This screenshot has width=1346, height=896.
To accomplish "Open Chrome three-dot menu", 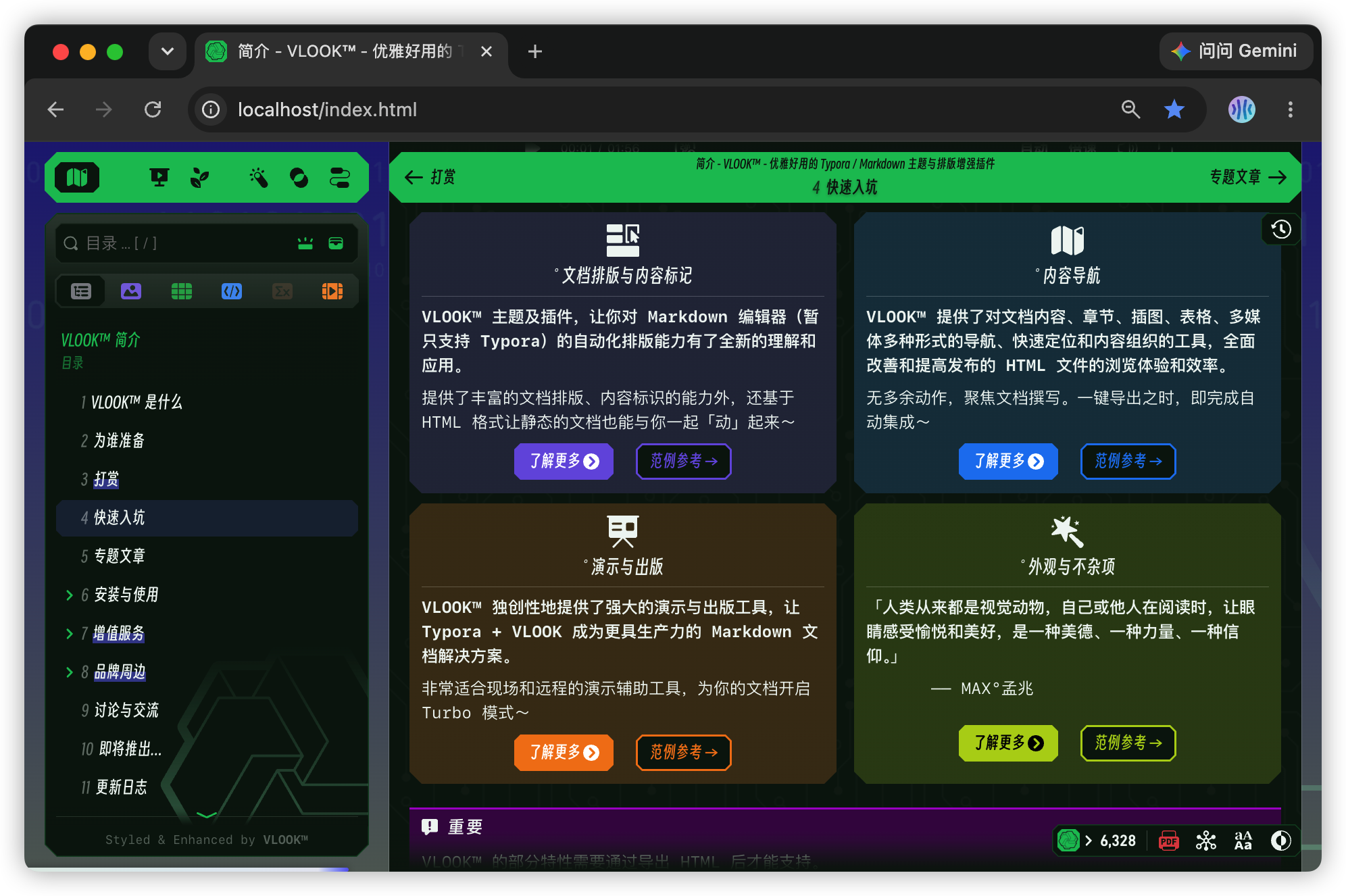I will coord(1291,109).
